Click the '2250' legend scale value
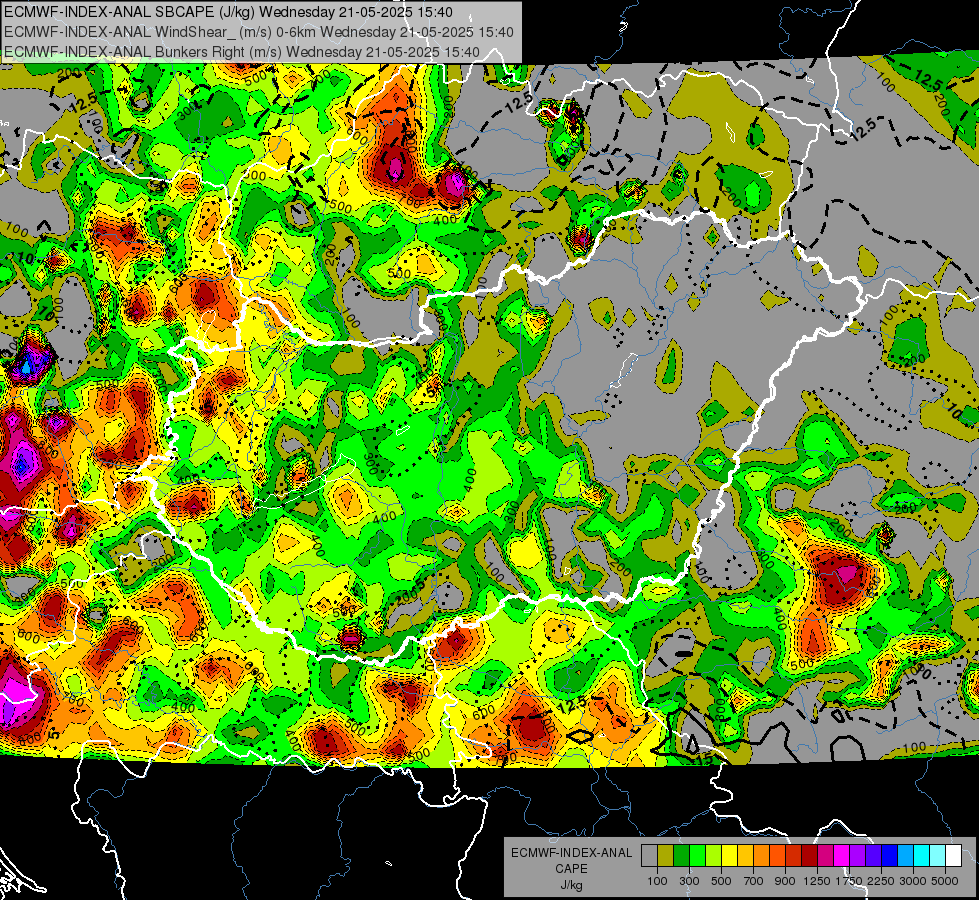Image resolution: width=979 pixels, height=900 pixels. pyautogui.click(x=880, y=881)
